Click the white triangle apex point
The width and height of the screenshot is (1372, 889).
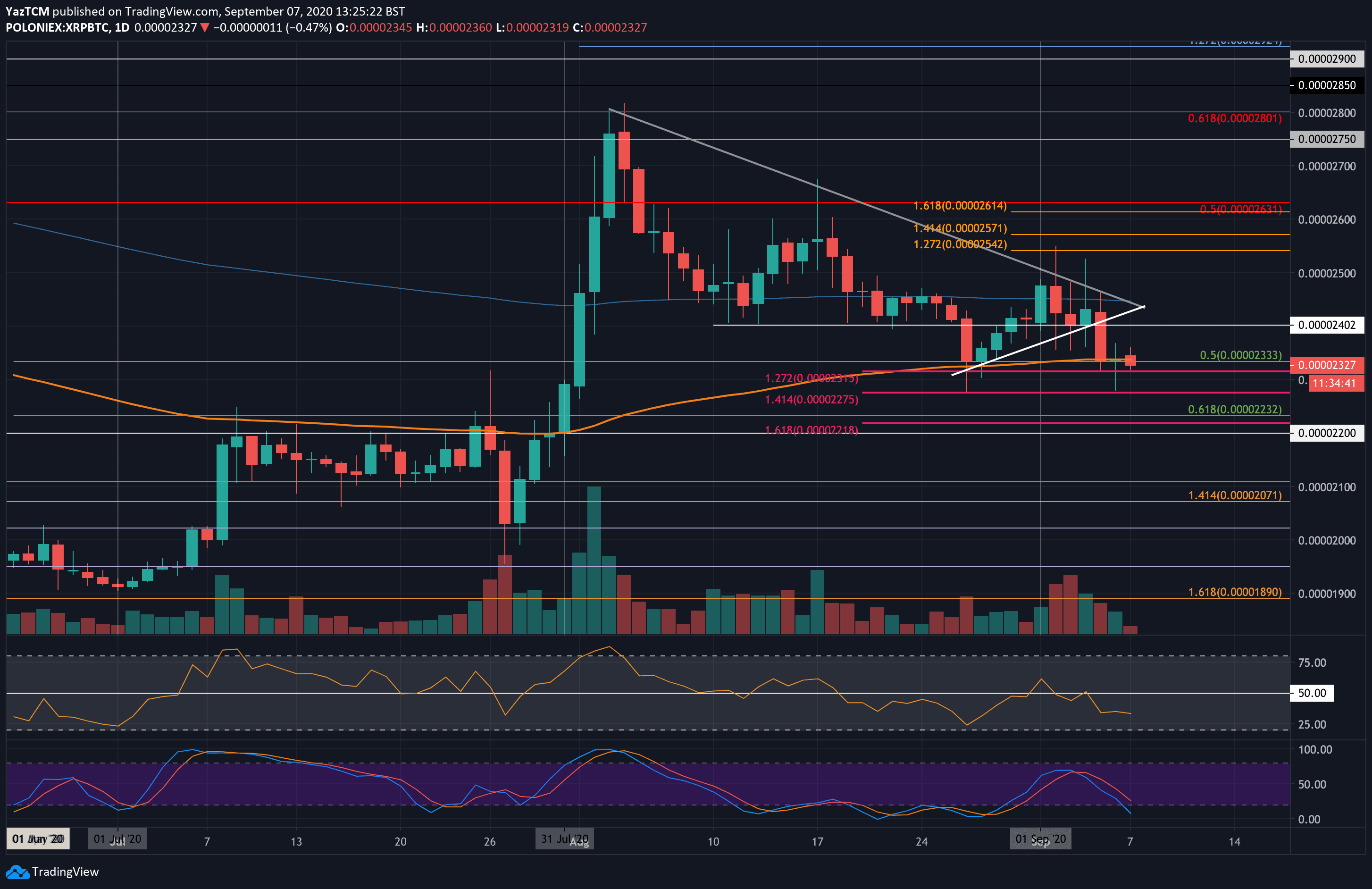click(1144, 307)
